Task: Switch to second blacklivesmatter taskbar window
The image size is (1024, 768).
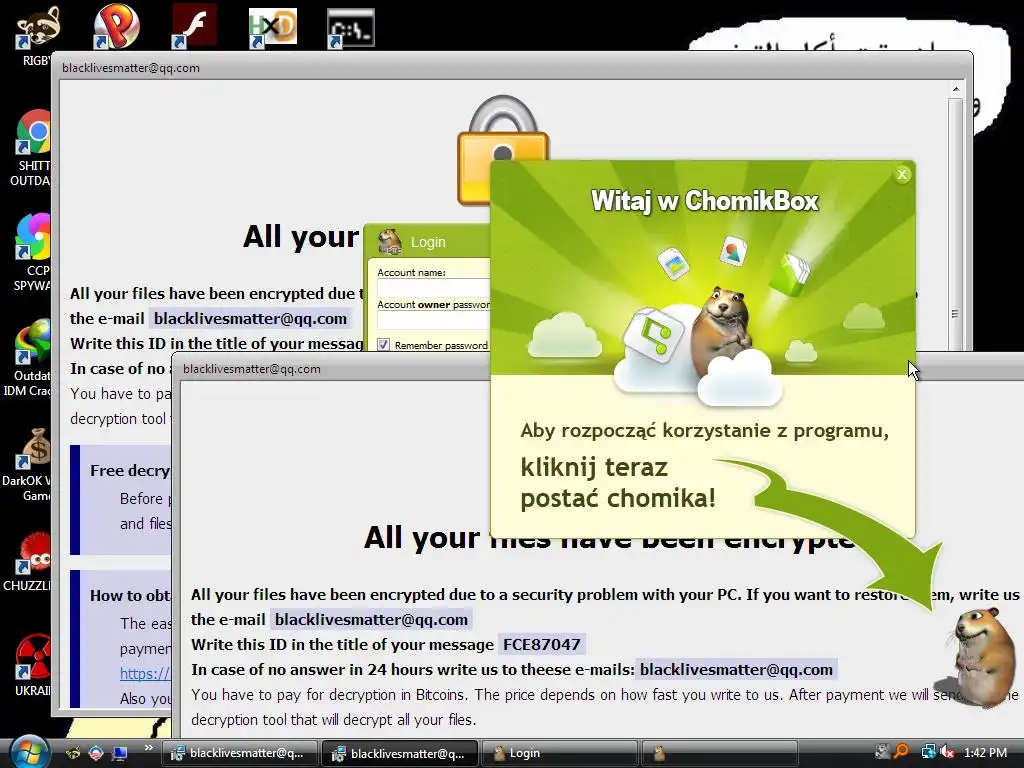Action: tap(400, 753)
